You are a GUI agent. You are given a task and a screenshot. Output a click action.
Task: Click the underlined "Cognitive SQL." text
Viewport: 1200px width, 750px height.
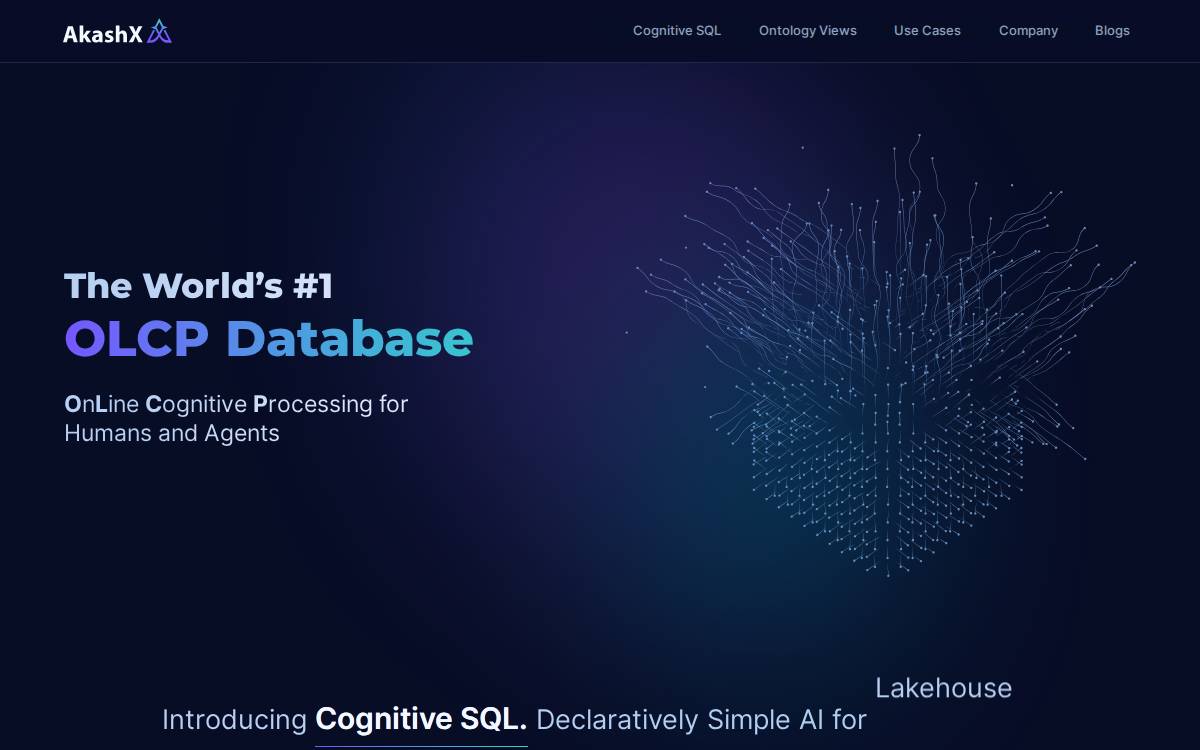pos(421,719)
